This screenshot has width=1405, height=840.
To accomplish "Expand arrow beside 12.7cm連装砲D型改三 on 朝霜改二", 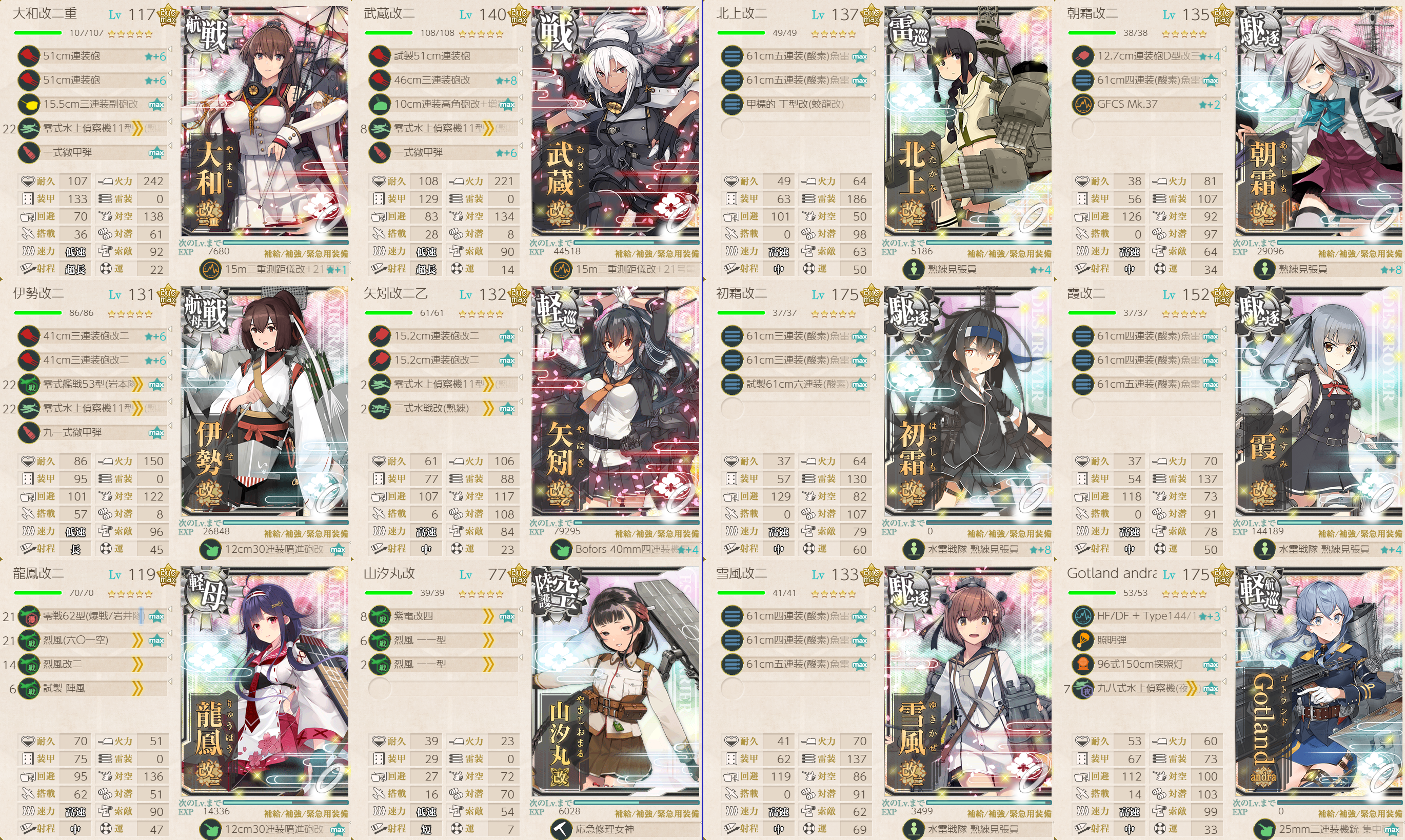I will click(1224, 50).
